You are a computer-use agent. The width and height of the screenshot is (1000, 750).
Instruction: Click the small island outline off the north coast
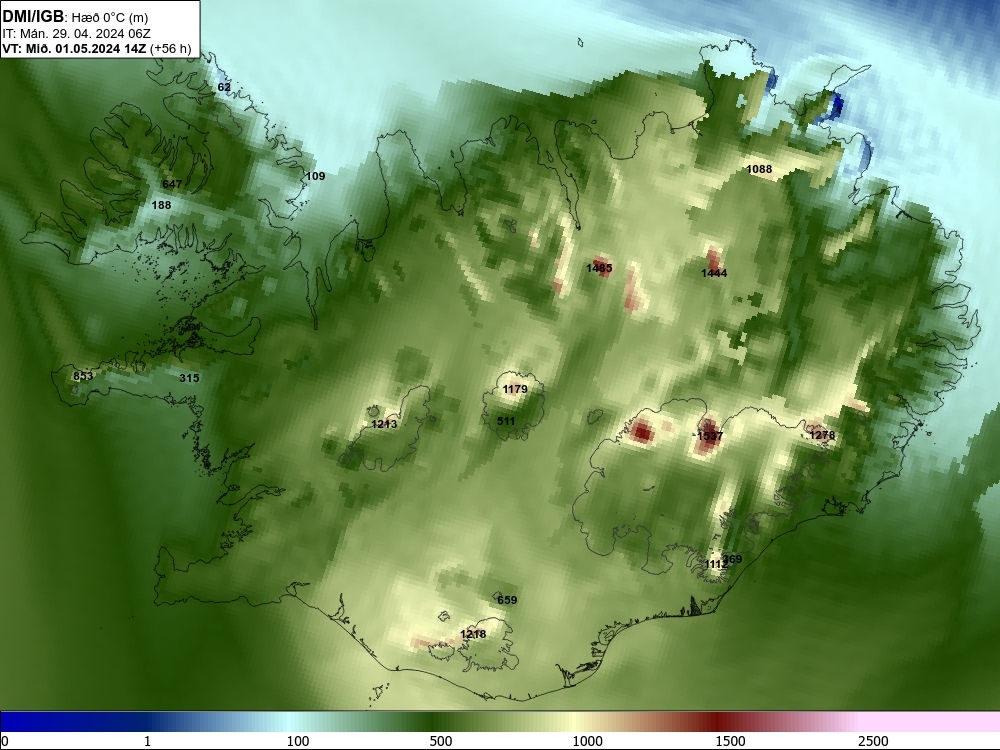click(580, 43)
